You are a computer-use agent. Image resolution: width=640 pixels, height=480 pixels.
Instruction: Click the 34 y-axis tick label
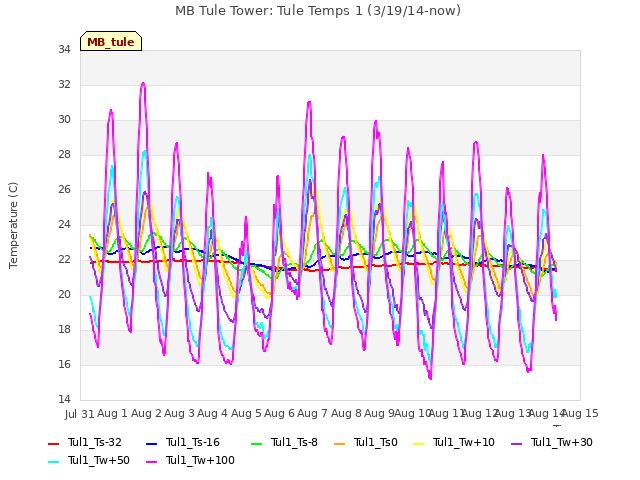[x=64, y=49]
